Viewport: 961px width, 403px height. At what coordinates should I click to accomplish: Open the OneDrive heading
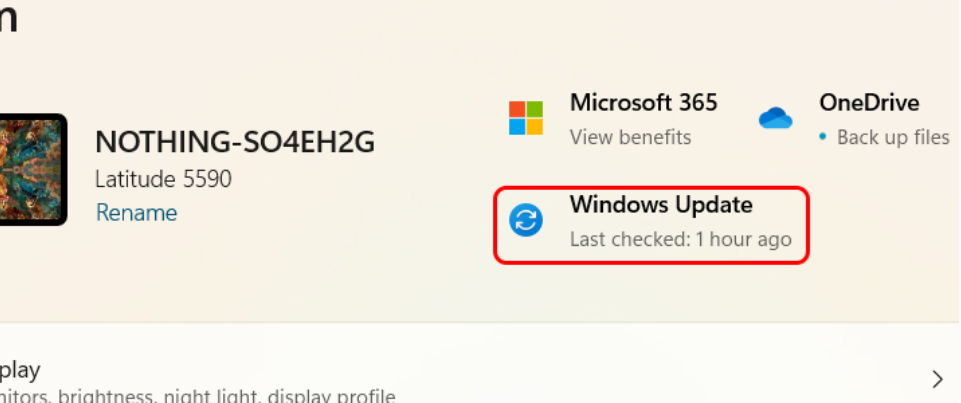869,102
